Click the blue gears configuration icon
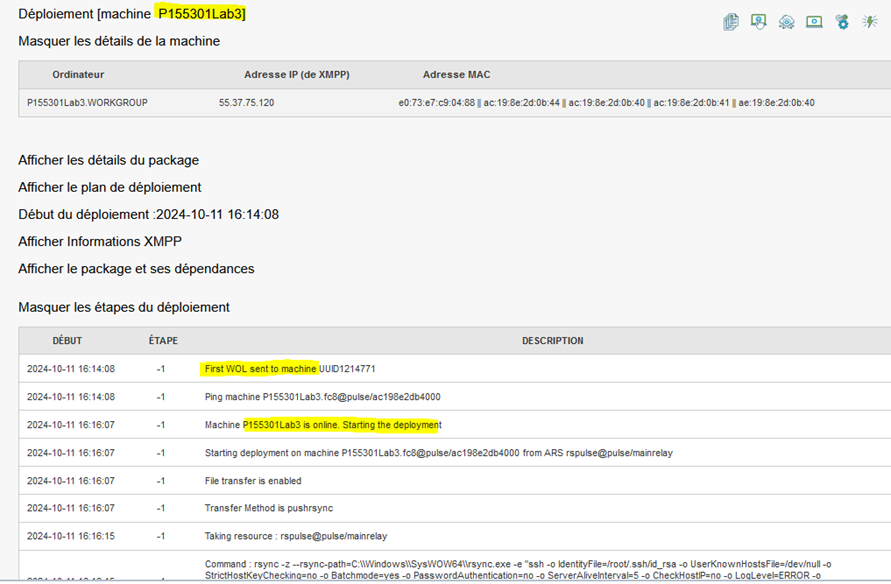 (x=842, y=21)
